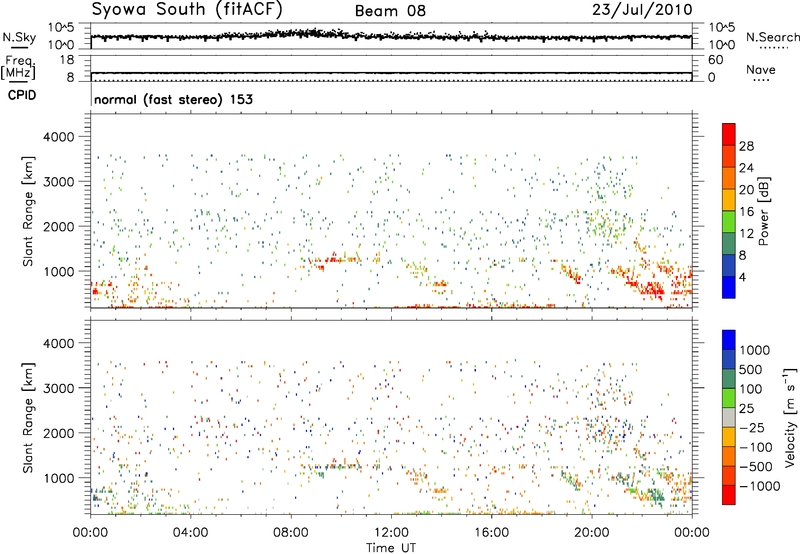Click the 'Velocity [m s-1]' color bar label

(790, 417)
